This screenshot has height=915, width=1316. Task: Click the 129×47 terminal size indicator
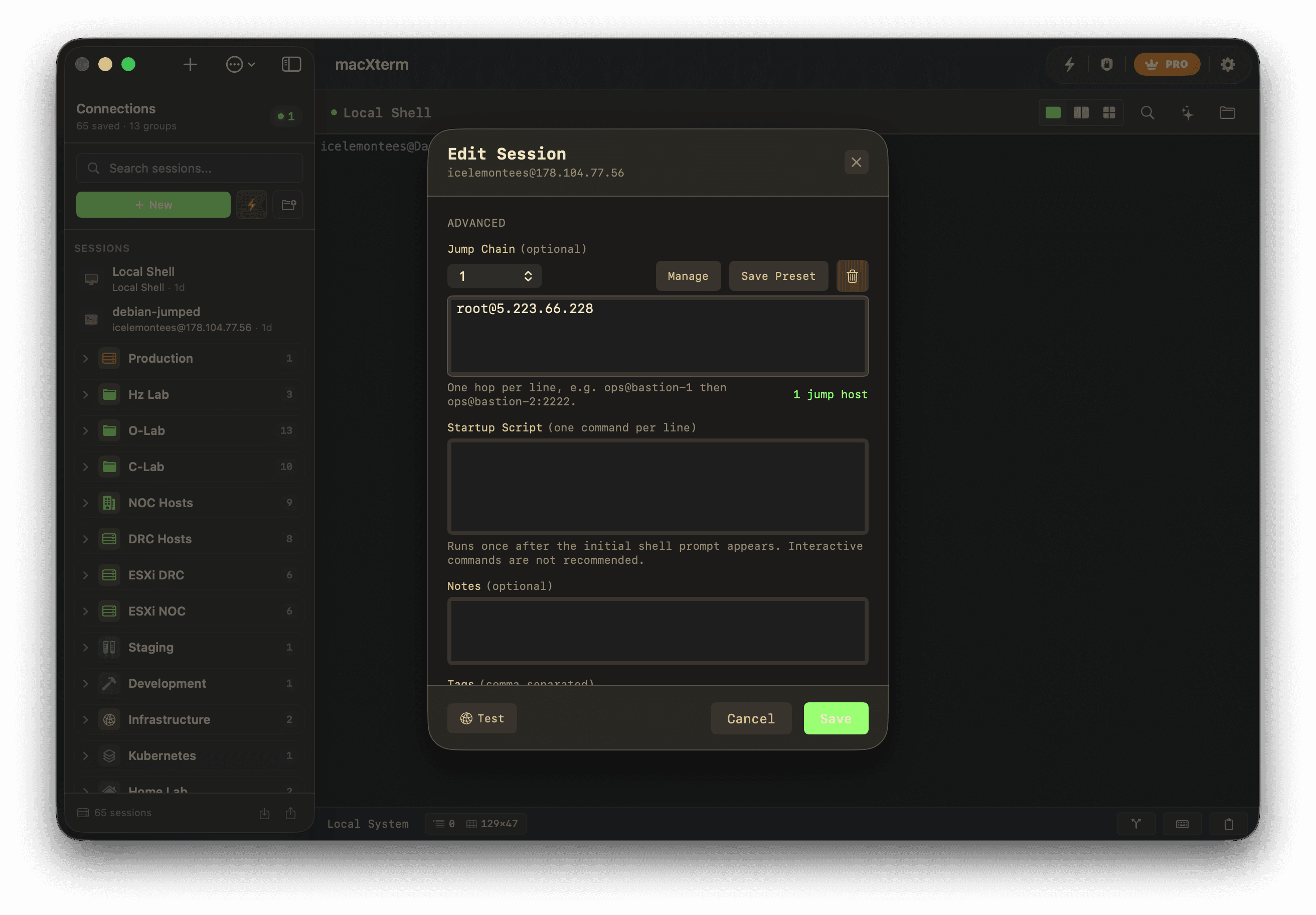point(492,824)
